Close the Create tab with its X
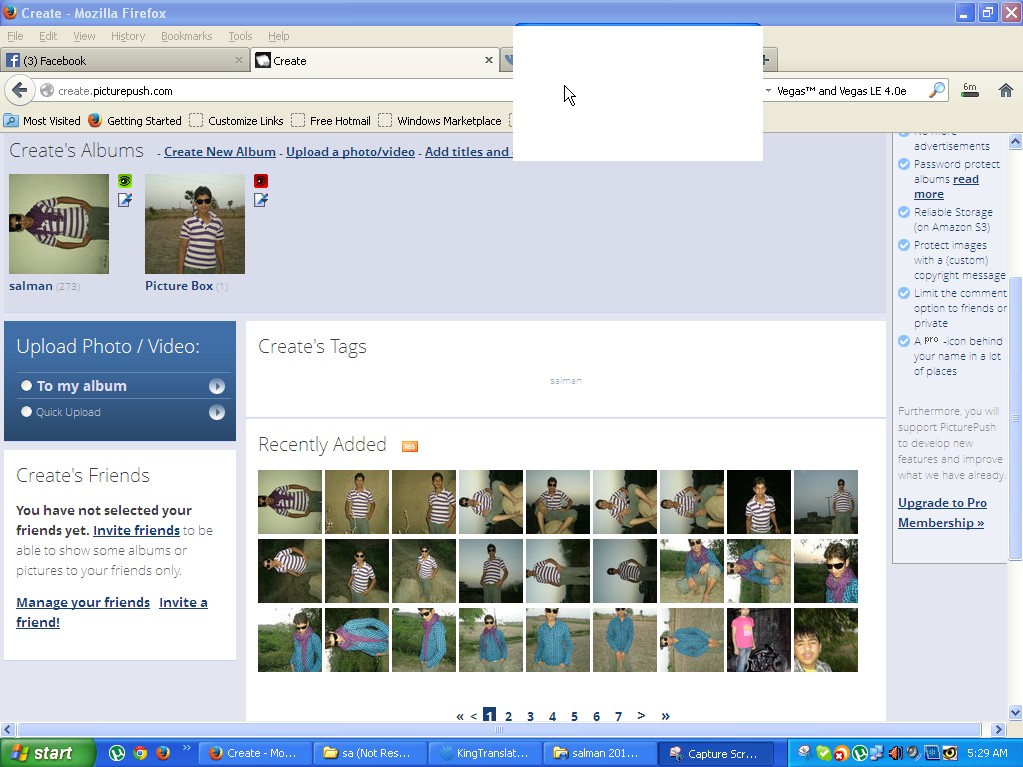 pyautogui.click(x=489, y=60)
